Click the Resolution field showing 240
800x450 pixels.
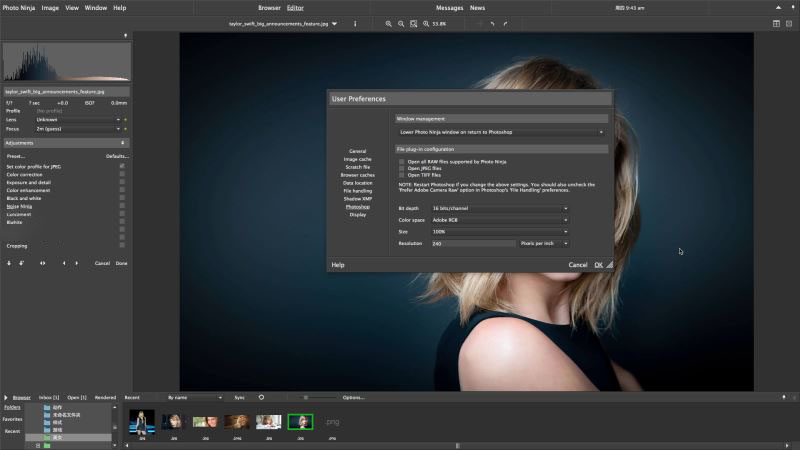473,243
